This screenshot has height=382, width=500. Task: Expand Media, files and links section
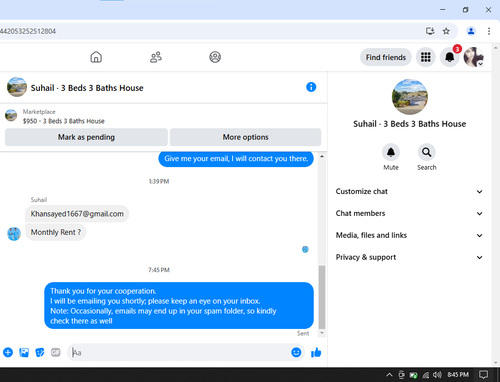409,235
